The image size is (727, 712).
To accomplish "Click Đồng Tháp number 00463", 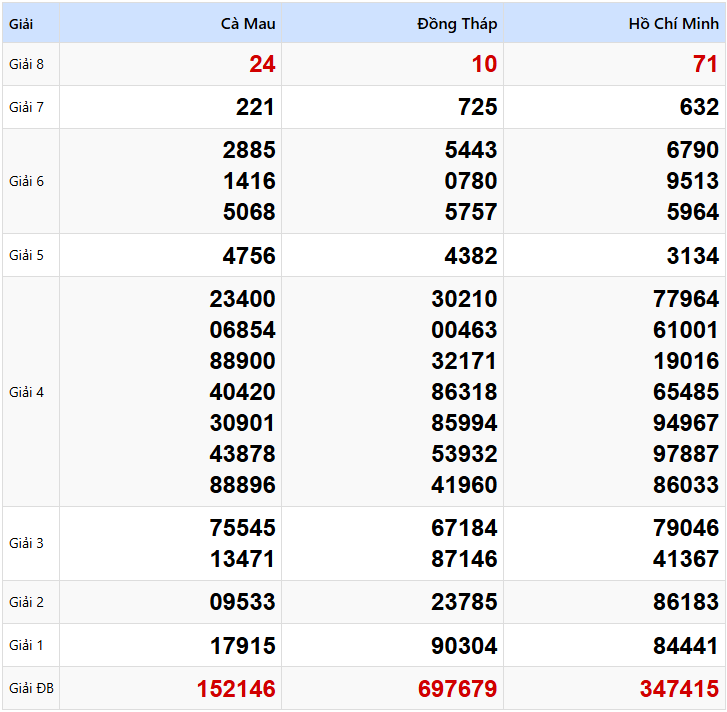I will [x=464, y=330].
